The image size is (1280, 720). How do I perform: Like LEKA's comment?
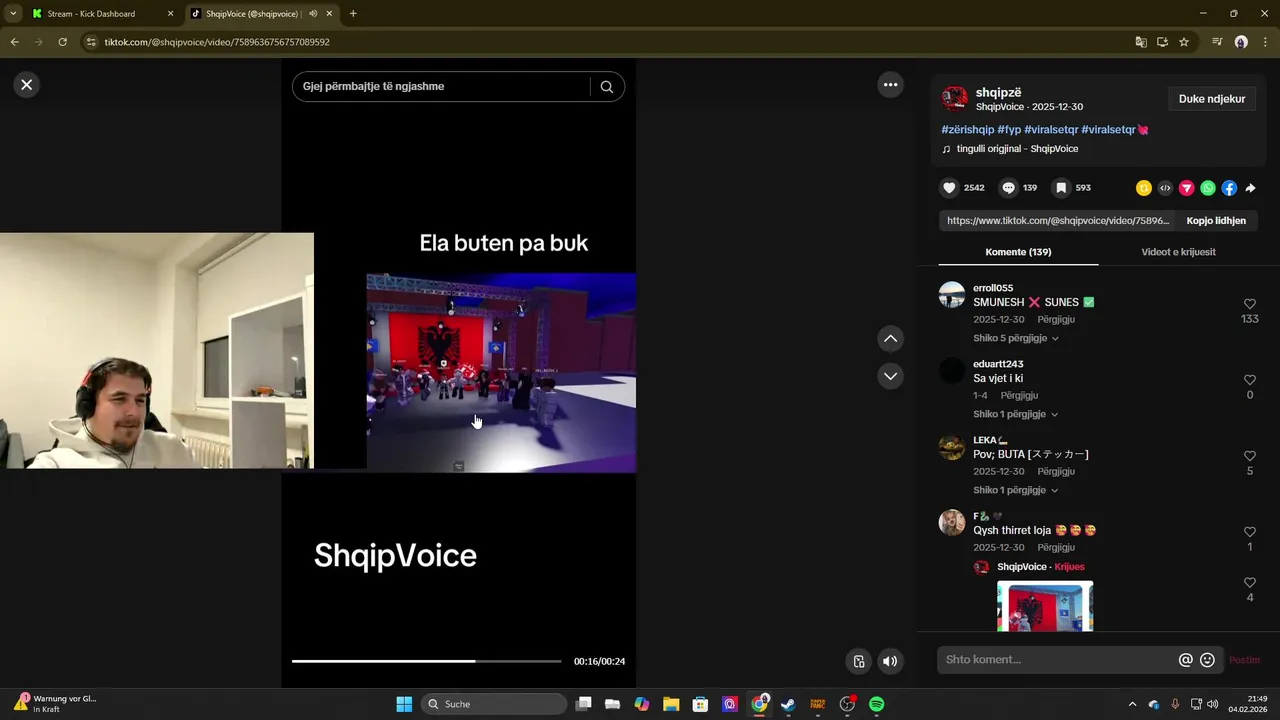point(1250,456)
